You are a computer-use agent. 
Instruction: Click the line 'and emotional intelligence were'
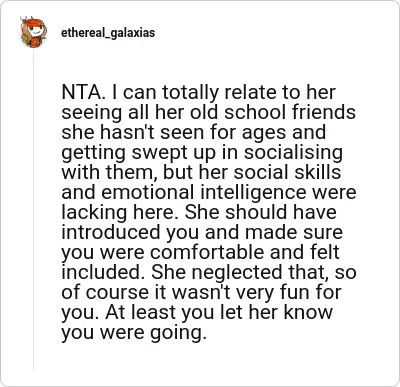[x=209, y=193]
